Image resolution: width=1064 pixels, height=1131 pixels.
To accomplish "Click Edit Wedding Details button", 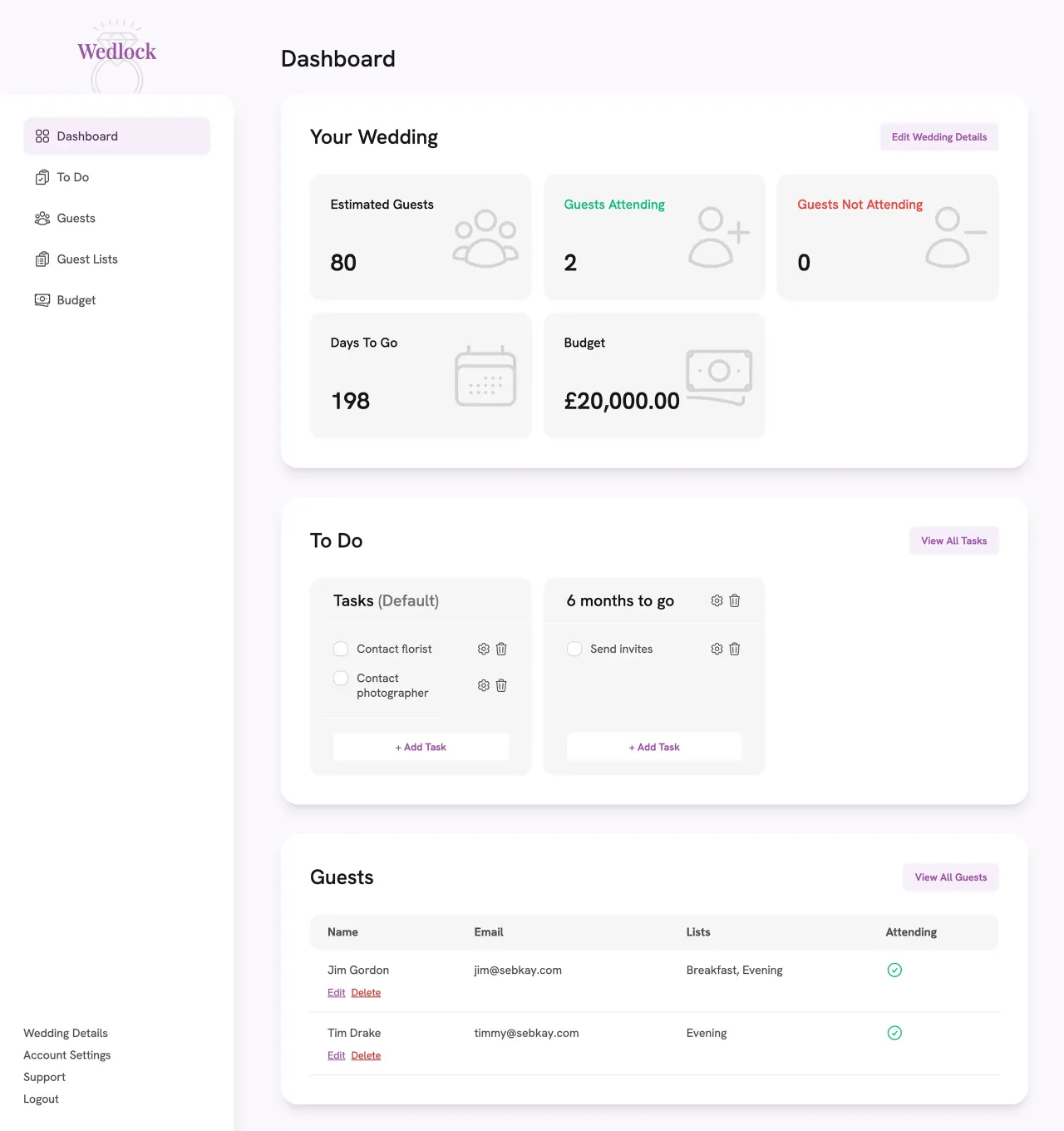I will 939,137.
